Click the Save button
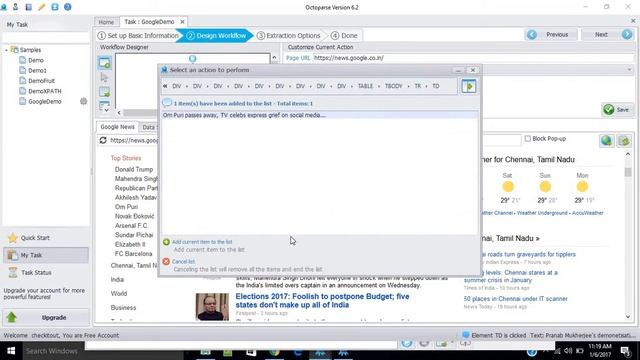 click(x=616, y=109)
